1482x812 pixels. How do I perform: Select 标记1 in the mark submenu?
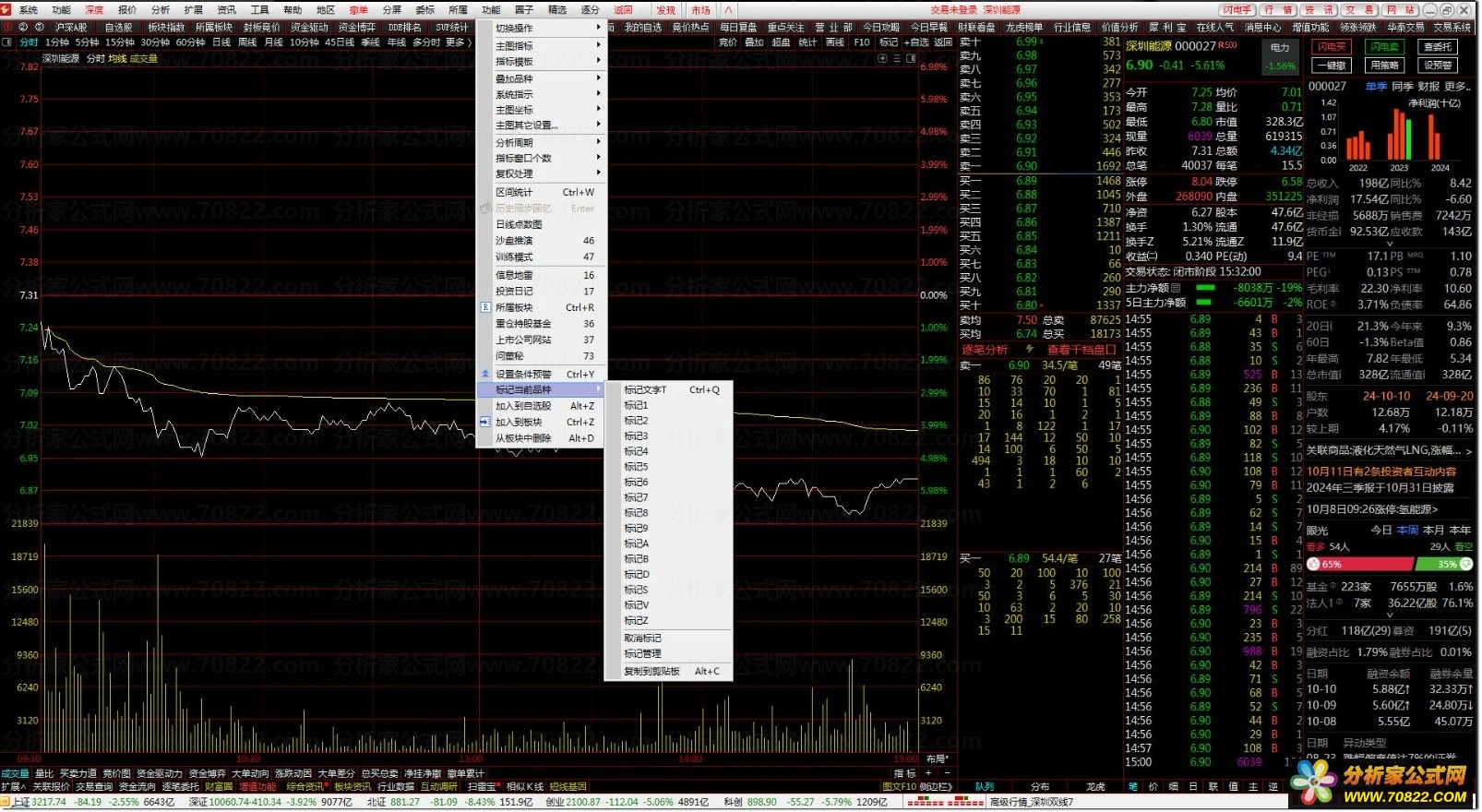pos(668,405)
